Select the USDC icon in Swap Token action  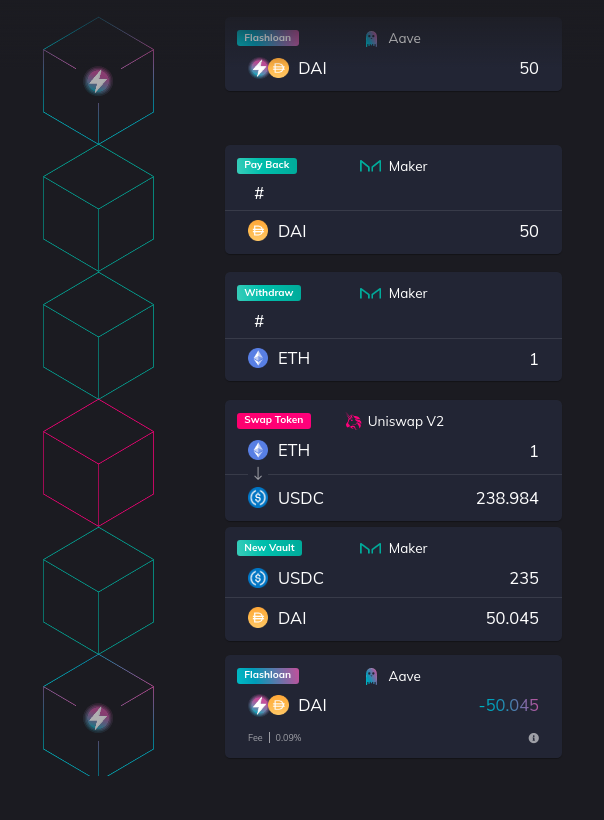[258, 498]
